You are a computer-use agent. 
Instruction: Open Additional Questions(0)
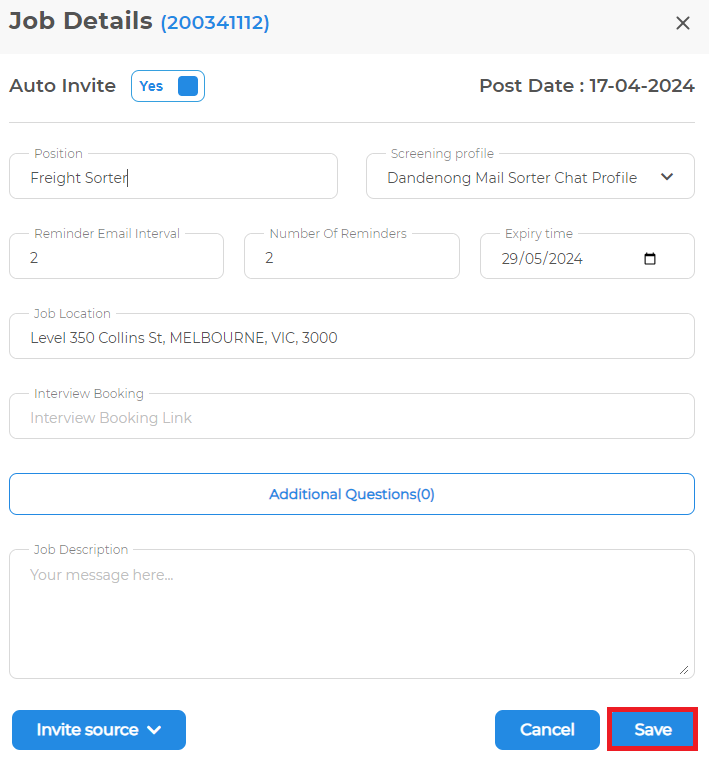[x=352, y=494]
